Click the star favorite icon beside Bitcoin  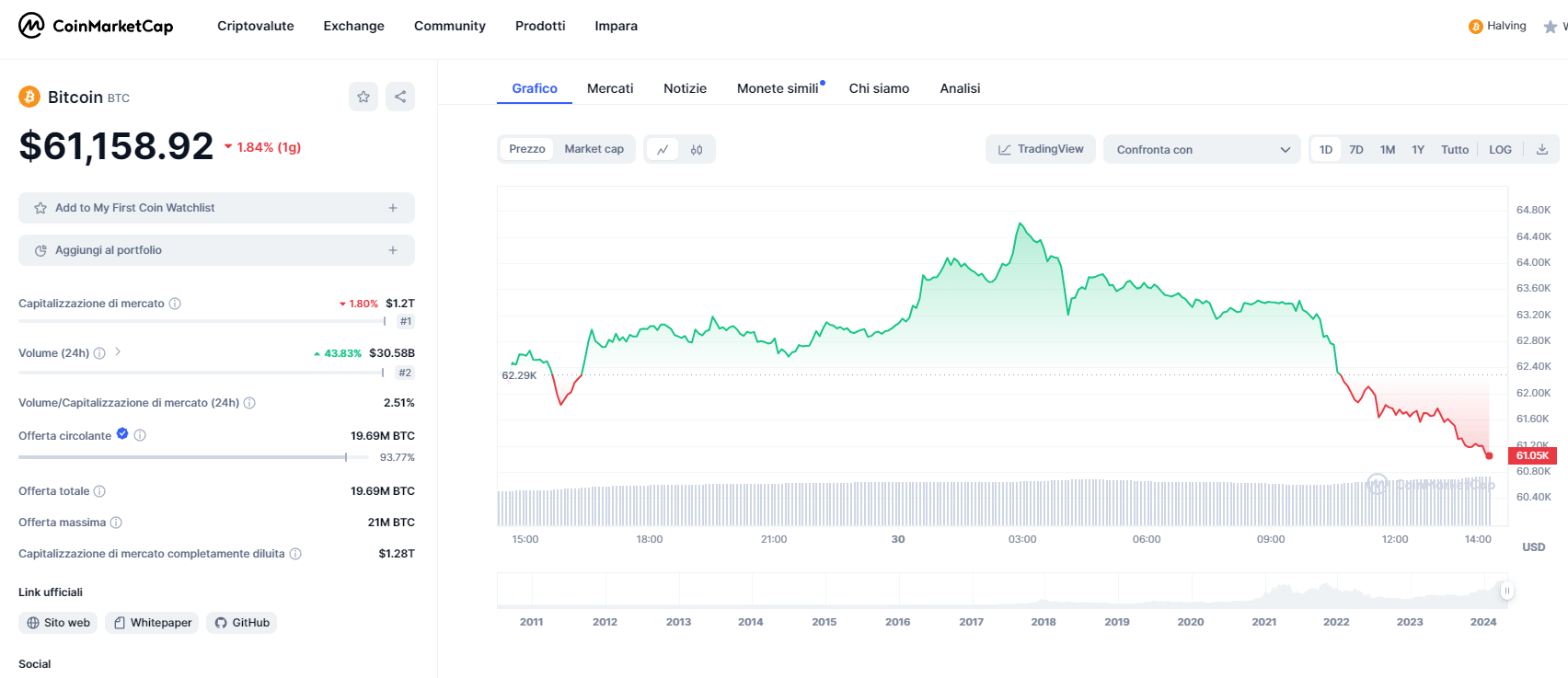363,97
